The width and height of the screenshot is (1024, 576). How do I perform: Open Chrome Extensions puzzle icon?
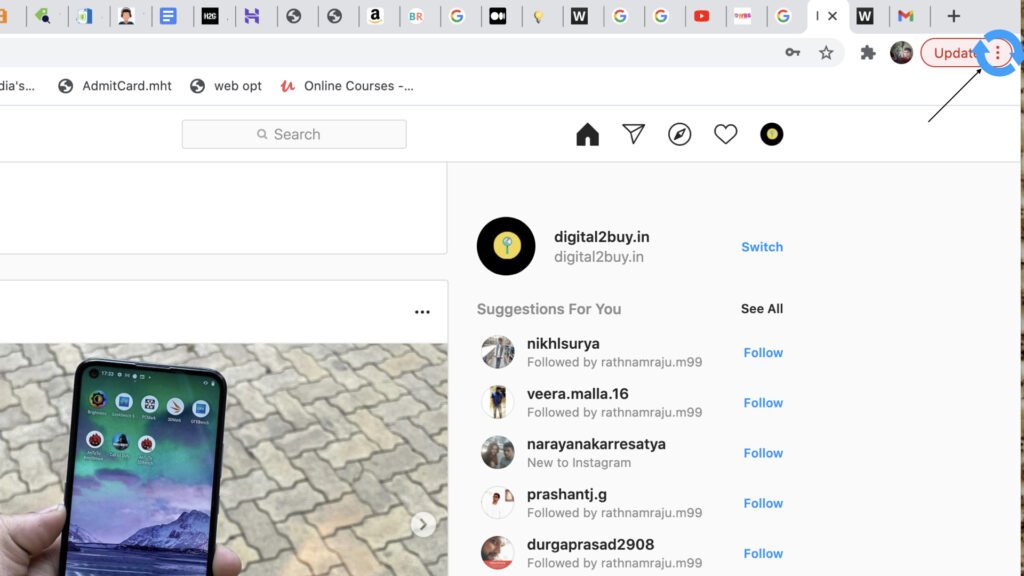[867, 53]
